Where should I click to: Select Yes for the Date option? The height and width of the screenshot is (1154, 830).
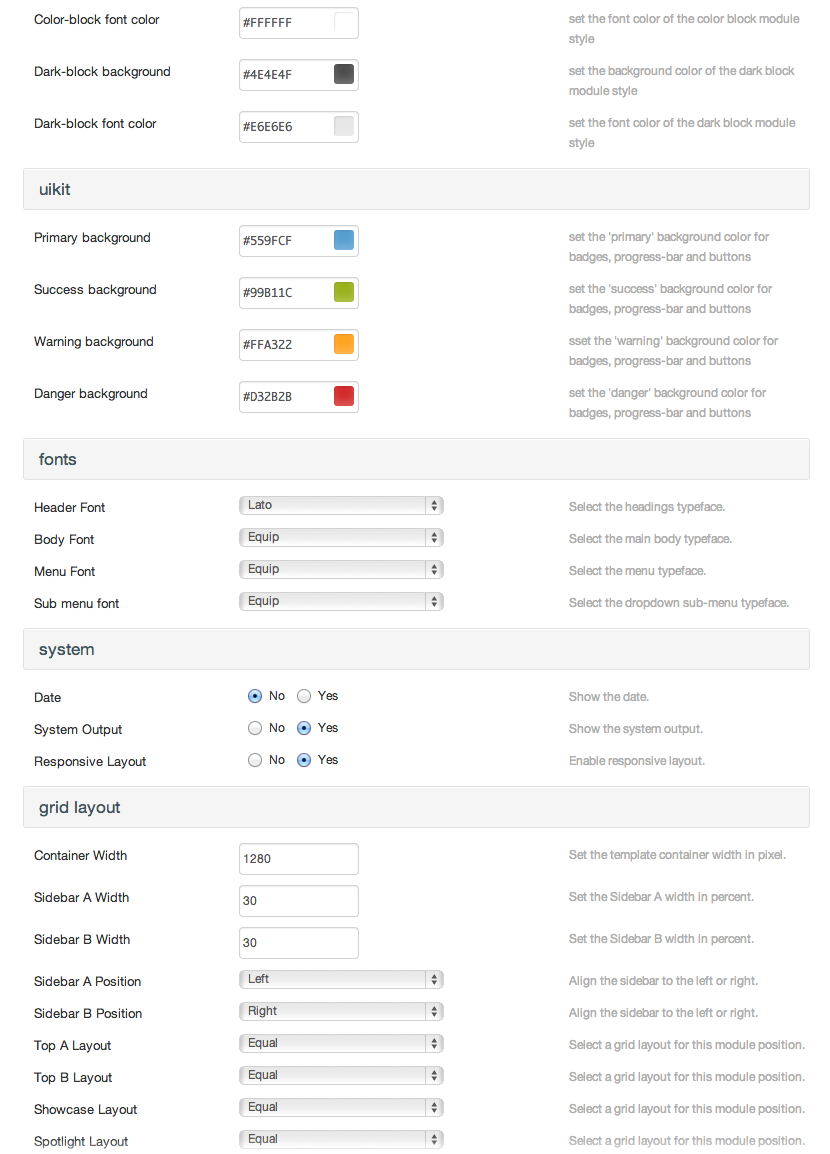click(304, 696)
